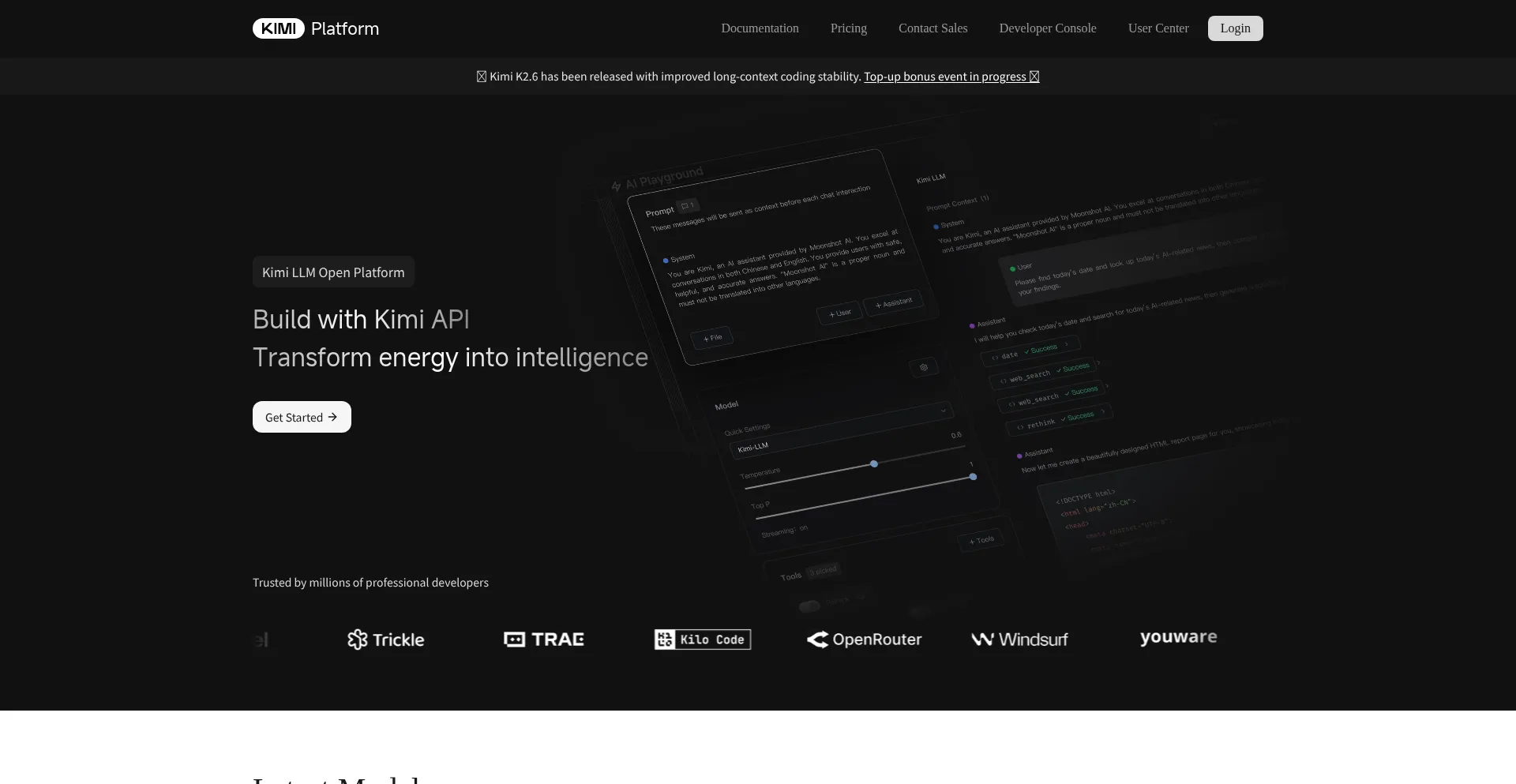Follow the Top-up bonus event link
1516x784 pixels.
951,77
